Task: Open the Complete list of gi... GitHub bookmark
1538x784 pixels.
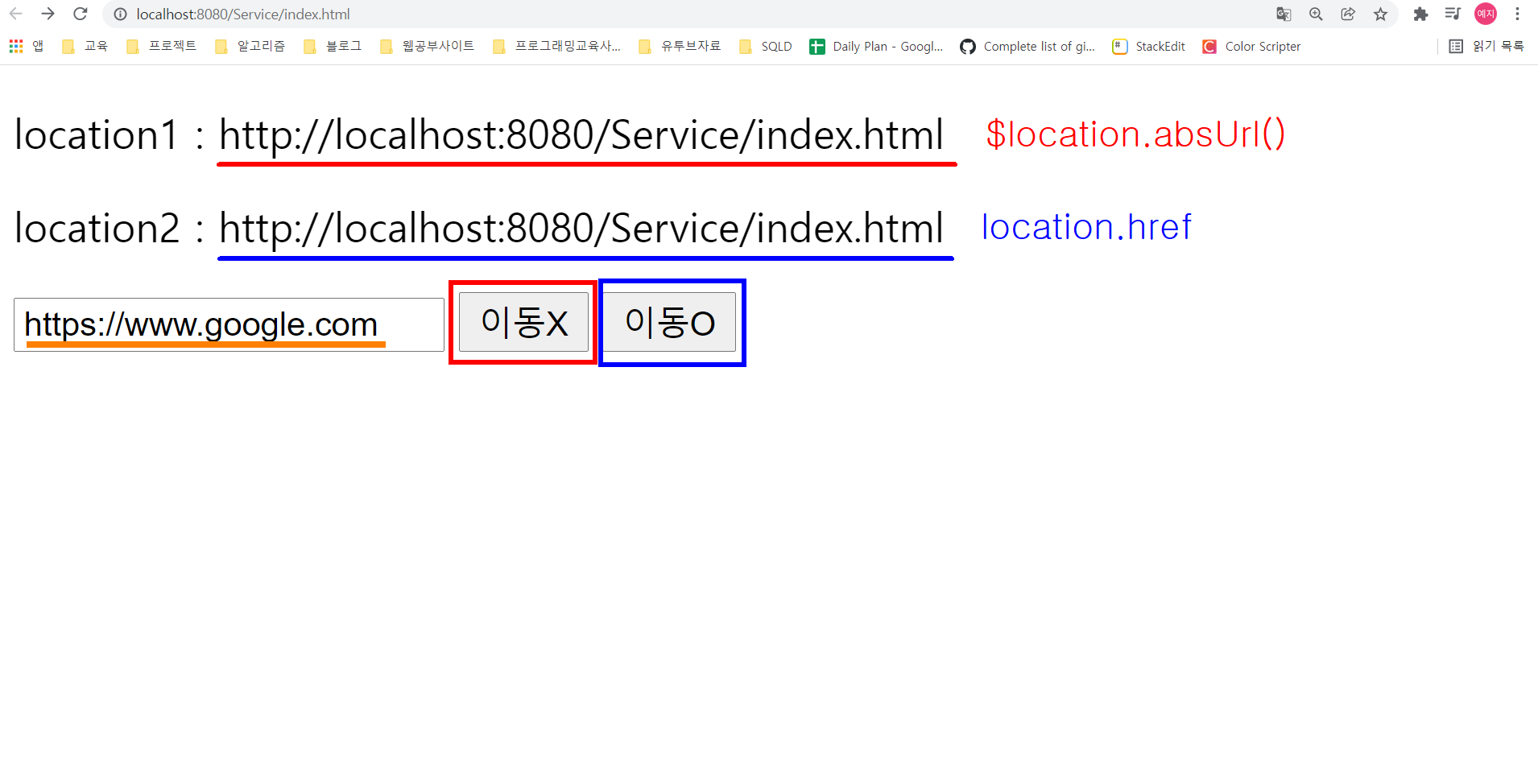Action: tap(1027, 47)
